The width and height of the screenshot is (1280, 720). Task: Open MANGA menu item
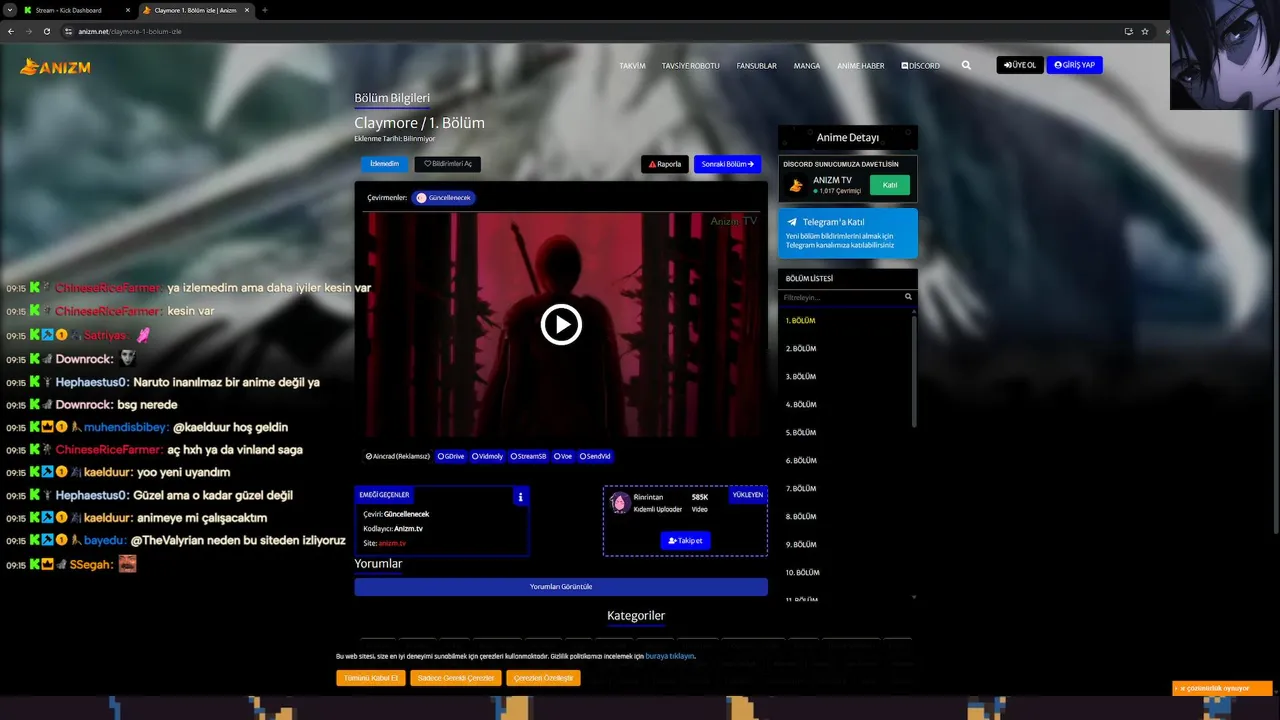[x=806, y=66]
